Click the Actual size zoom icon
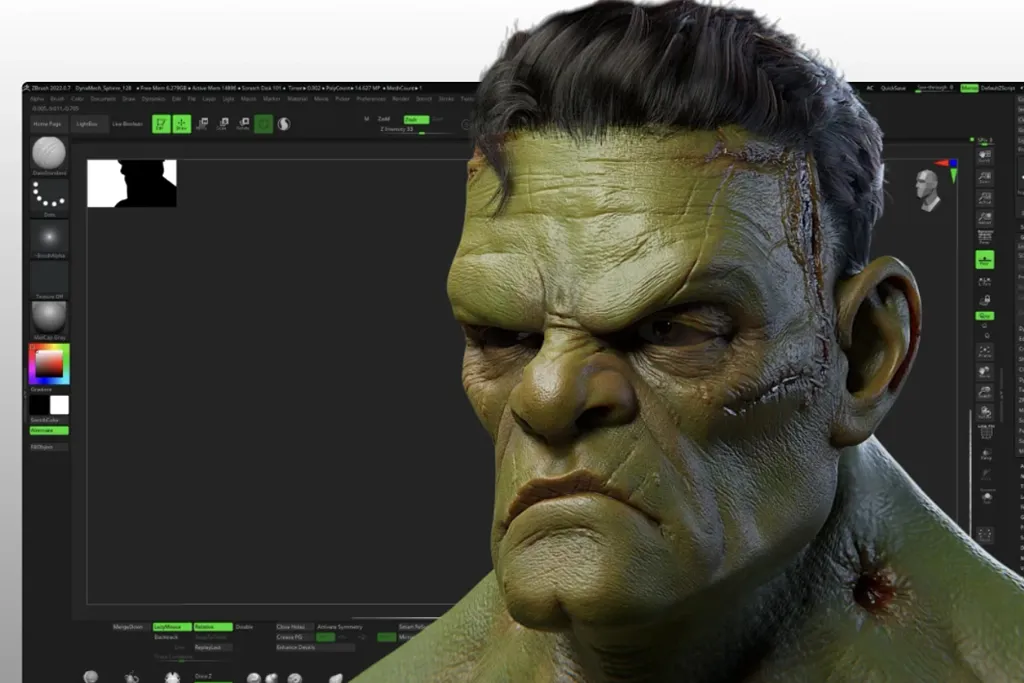1024x683 pixels. click(x=985, y=198)
